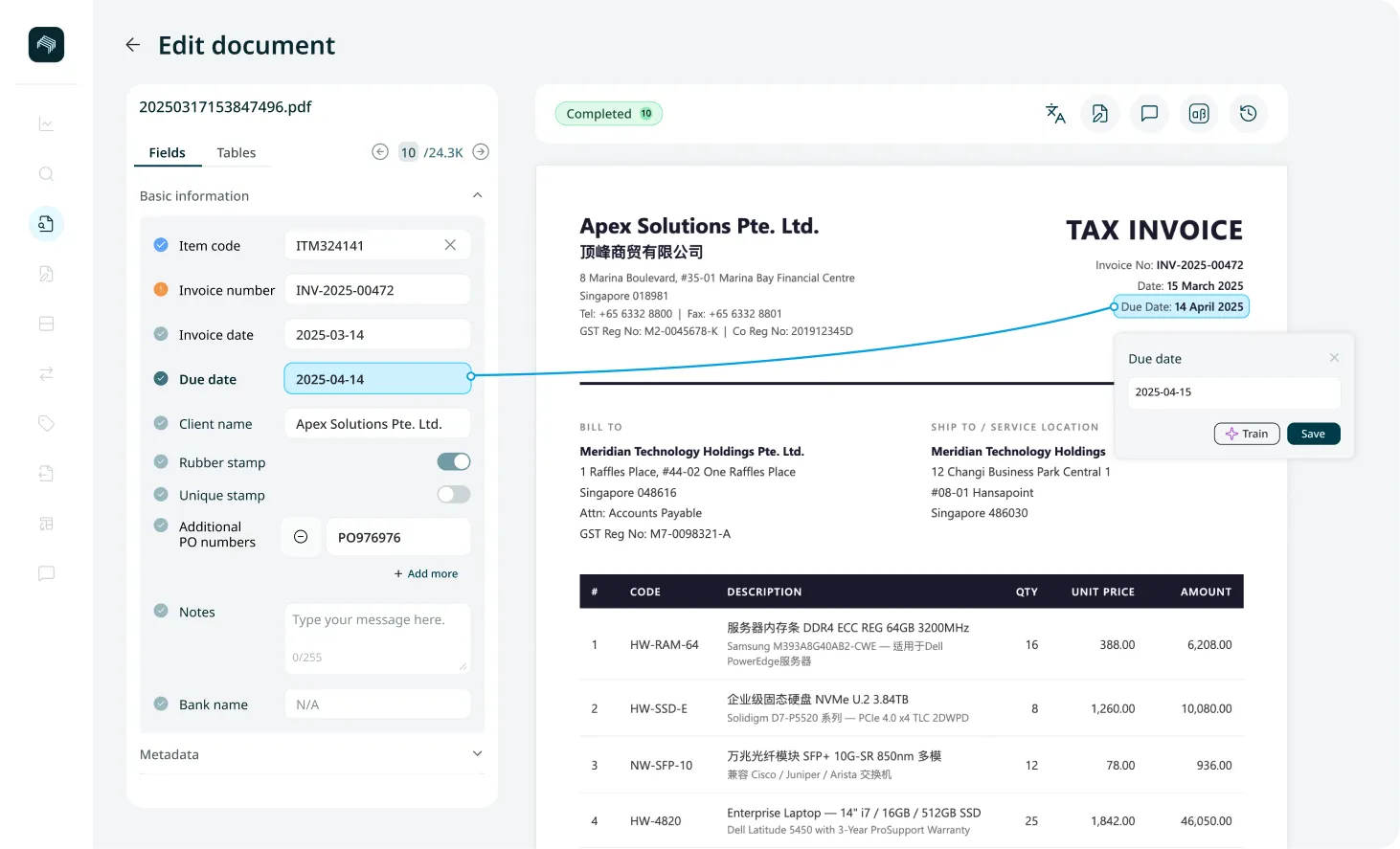Open the chat bubble sidebar icon
The width and height of the screenshot is (1400, 849).
tap(46, 573)
